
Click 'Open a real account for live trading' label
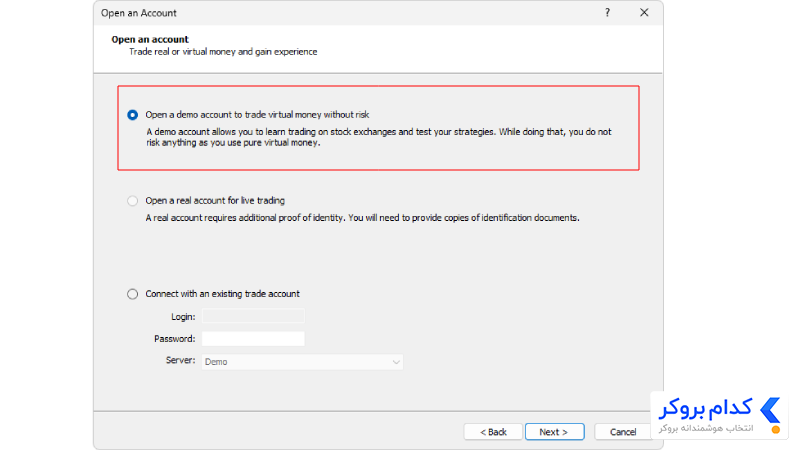tap(215, 201)
